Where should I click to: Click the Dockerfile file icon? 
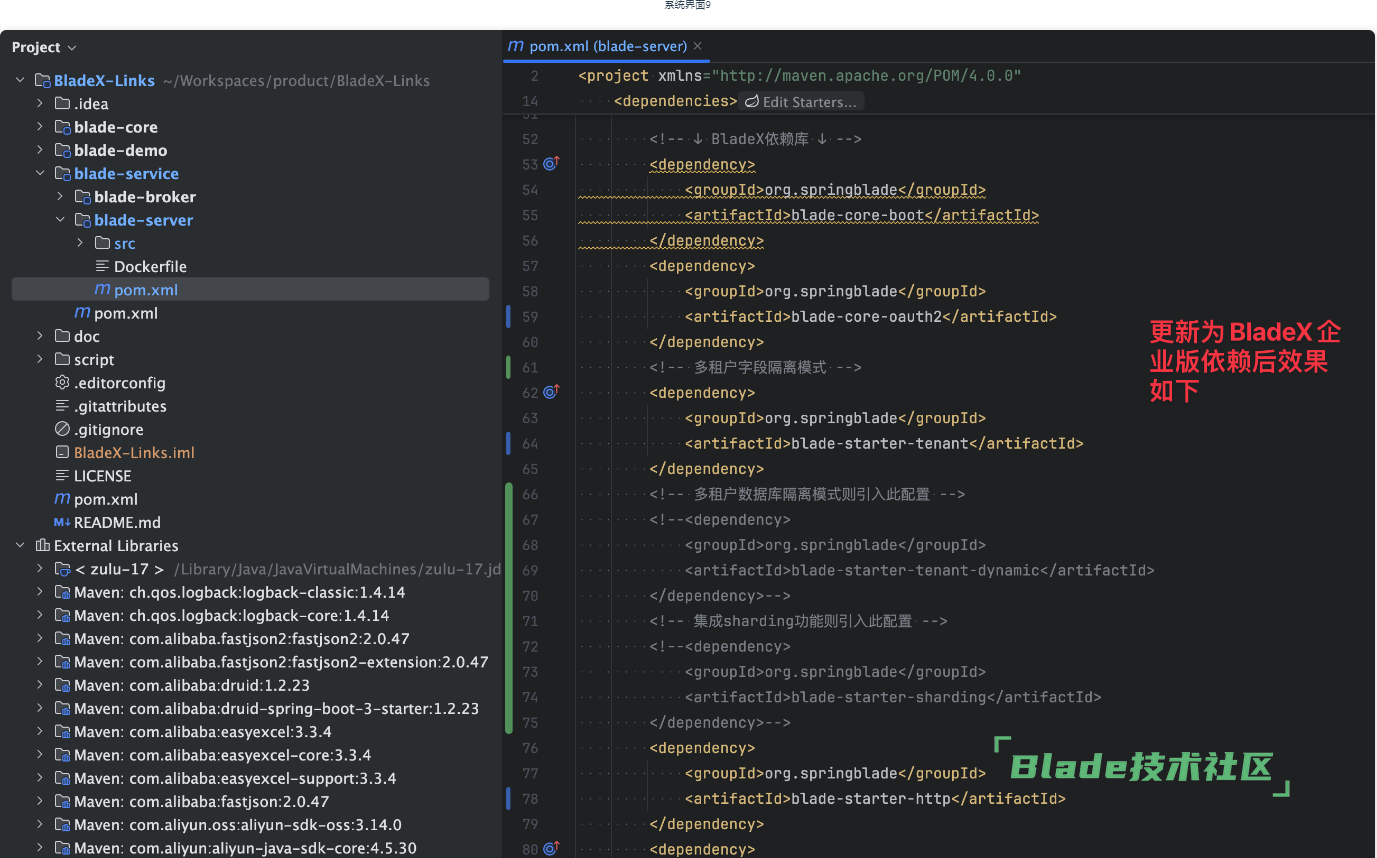pos(102,267)
